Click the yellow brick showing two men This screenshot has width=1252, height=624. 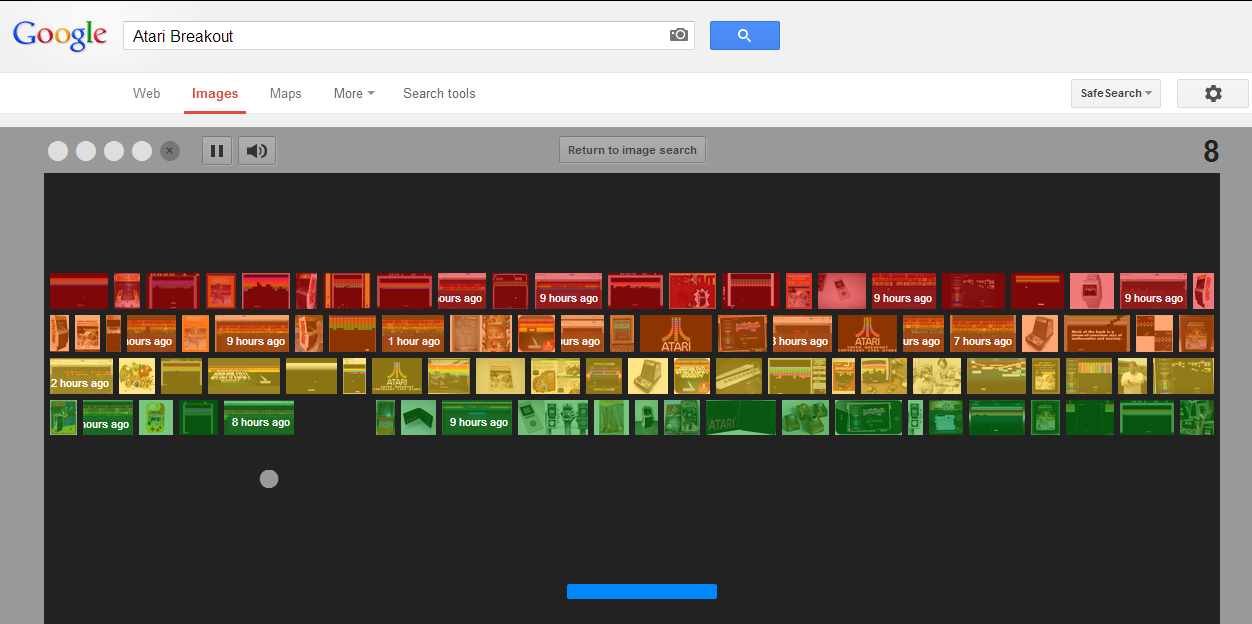point(937,376)
